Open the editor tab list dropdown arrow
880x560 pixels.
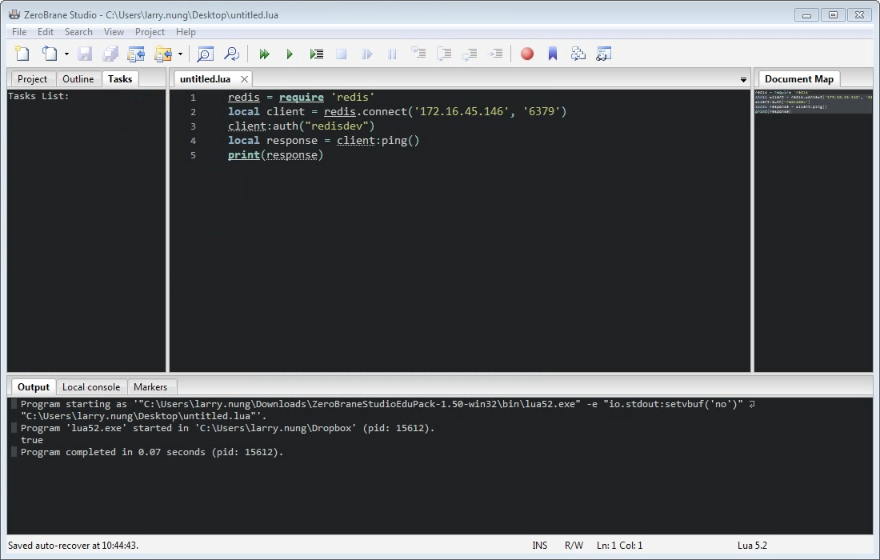[x=744, y=80]
